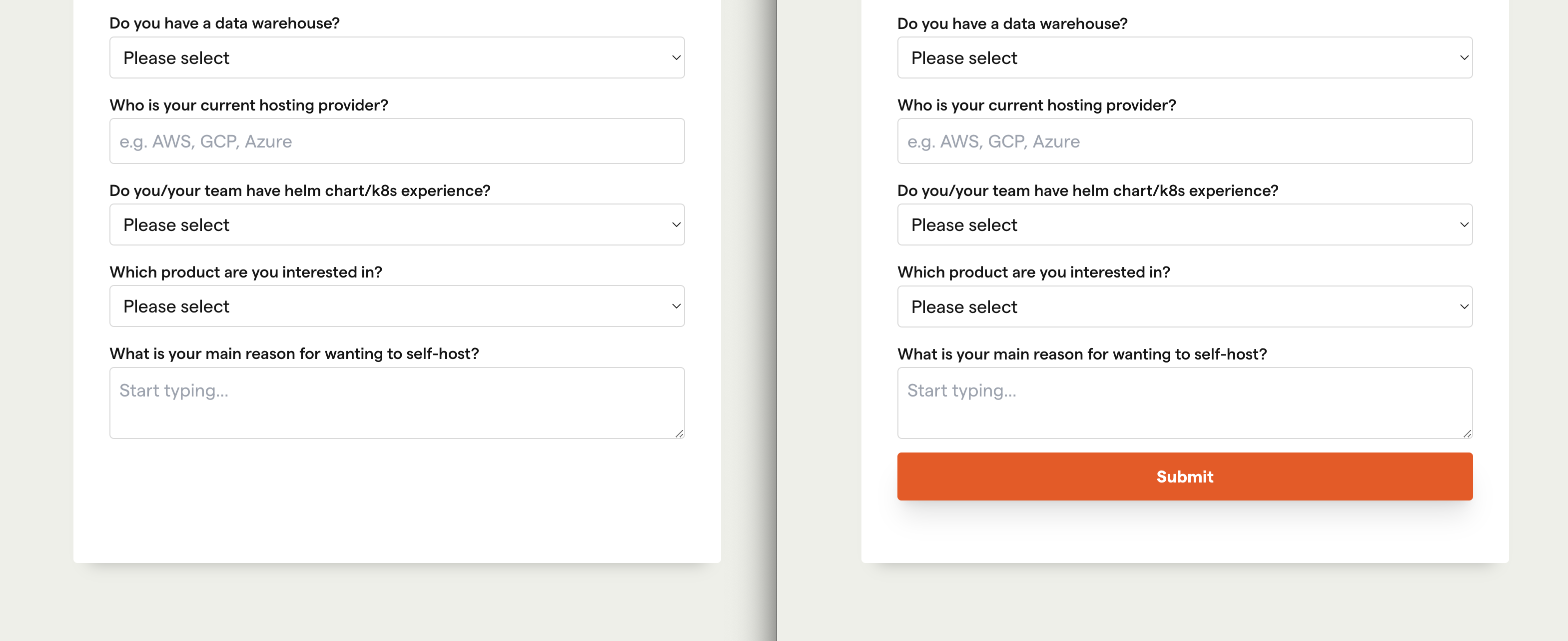Viewport: 1568px width, 641px height.
Task: Click chevron arrow on right product interest select
Action: [x=1464, y=307]
